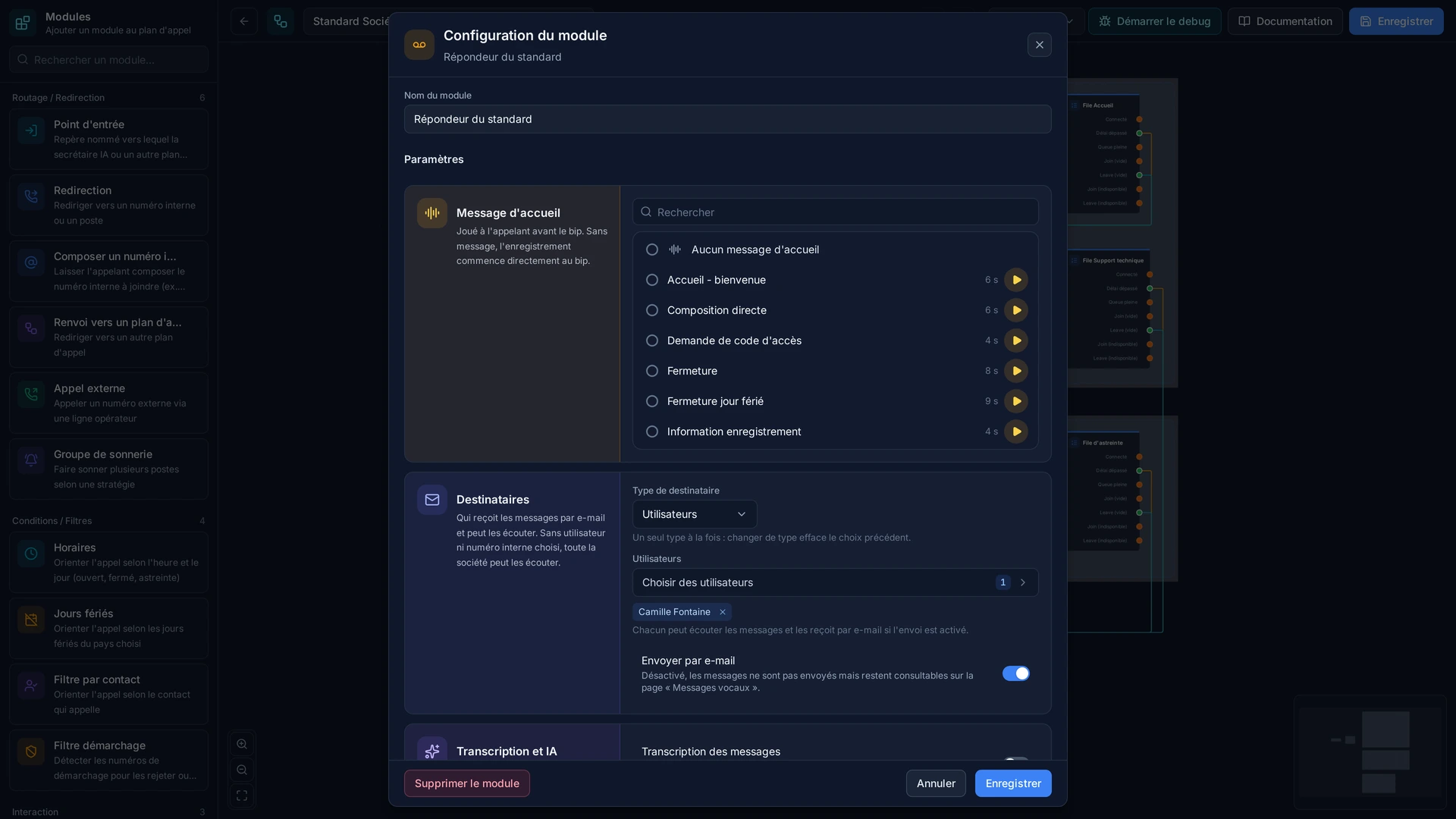1456x819 pixels.
Task: Click Rechercher un module search box
Action: point(108,59)
